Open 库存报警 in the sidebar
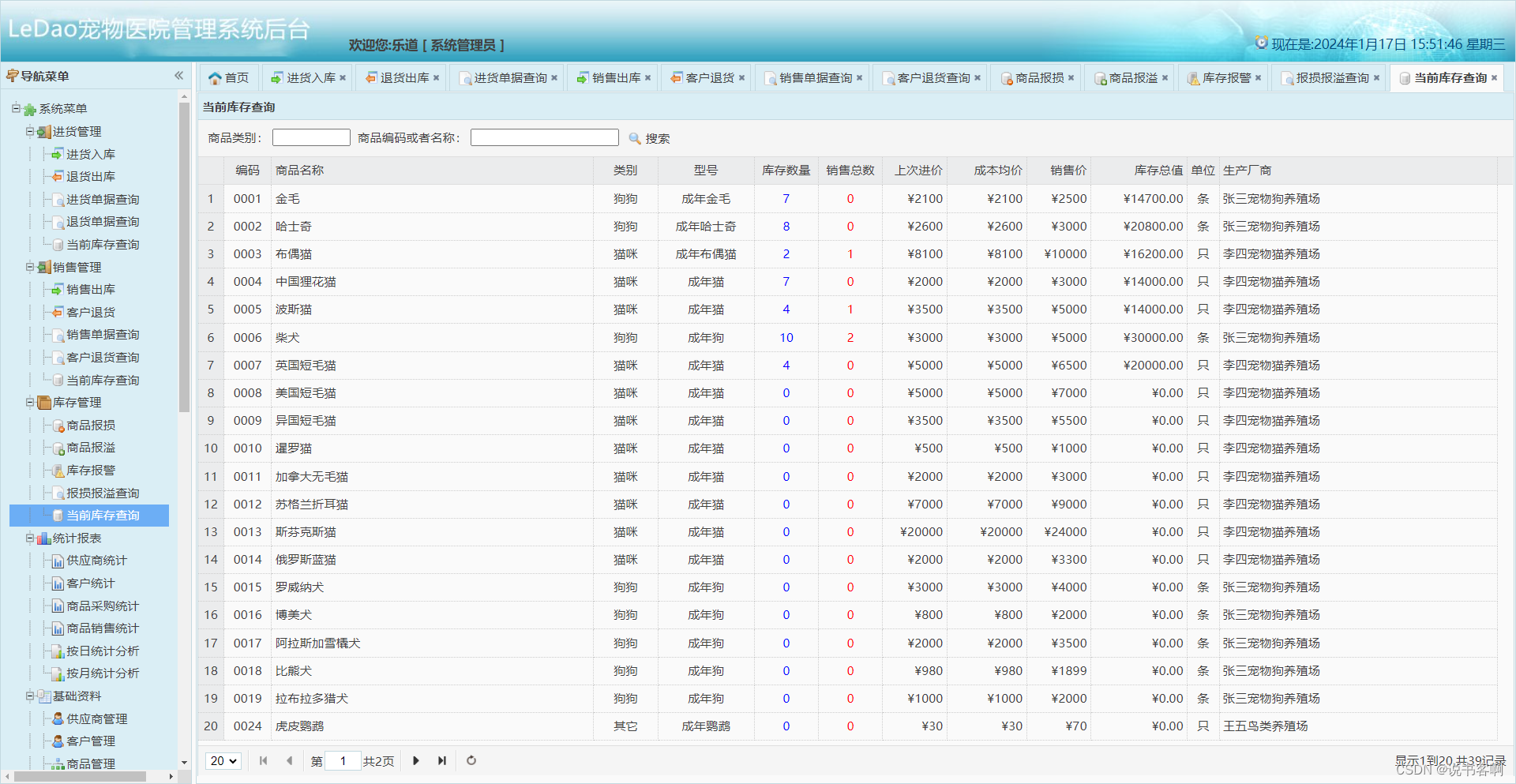This screenshot has height=784, width=1516. [90, 470]
